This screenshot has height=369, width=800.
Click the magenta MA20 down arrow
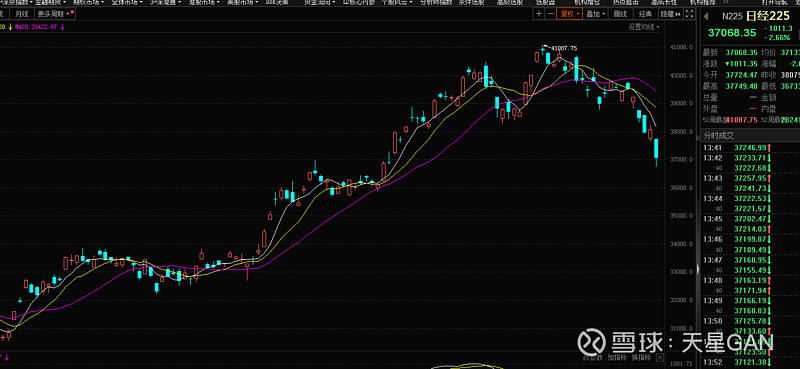click(62, 27)
